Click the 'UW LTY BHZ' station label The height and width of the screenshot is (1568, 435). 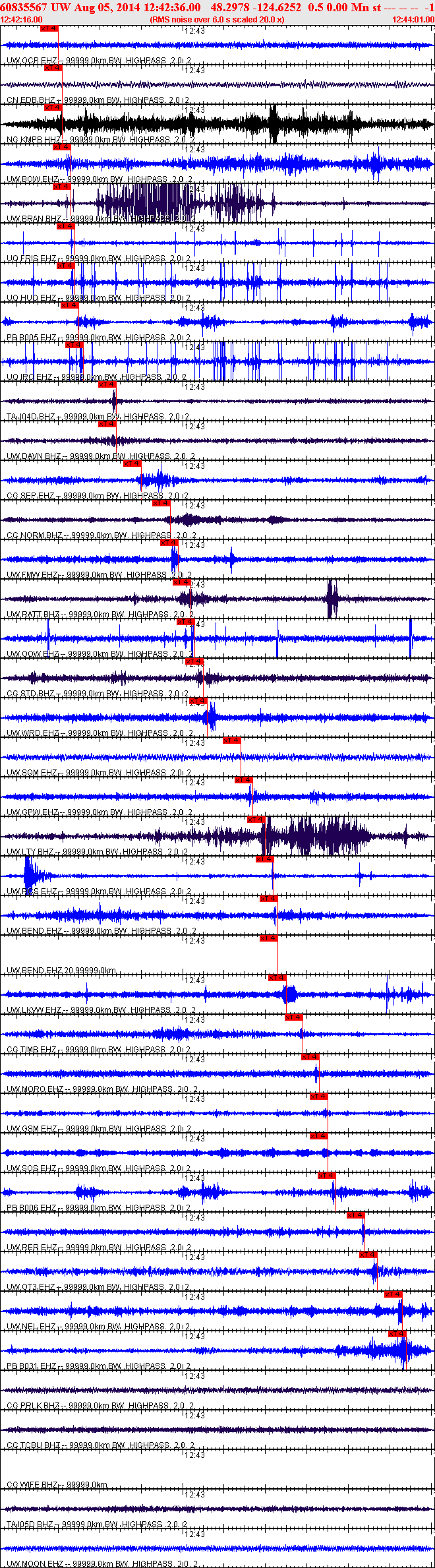pyautogui.click(x=30, y=852)
